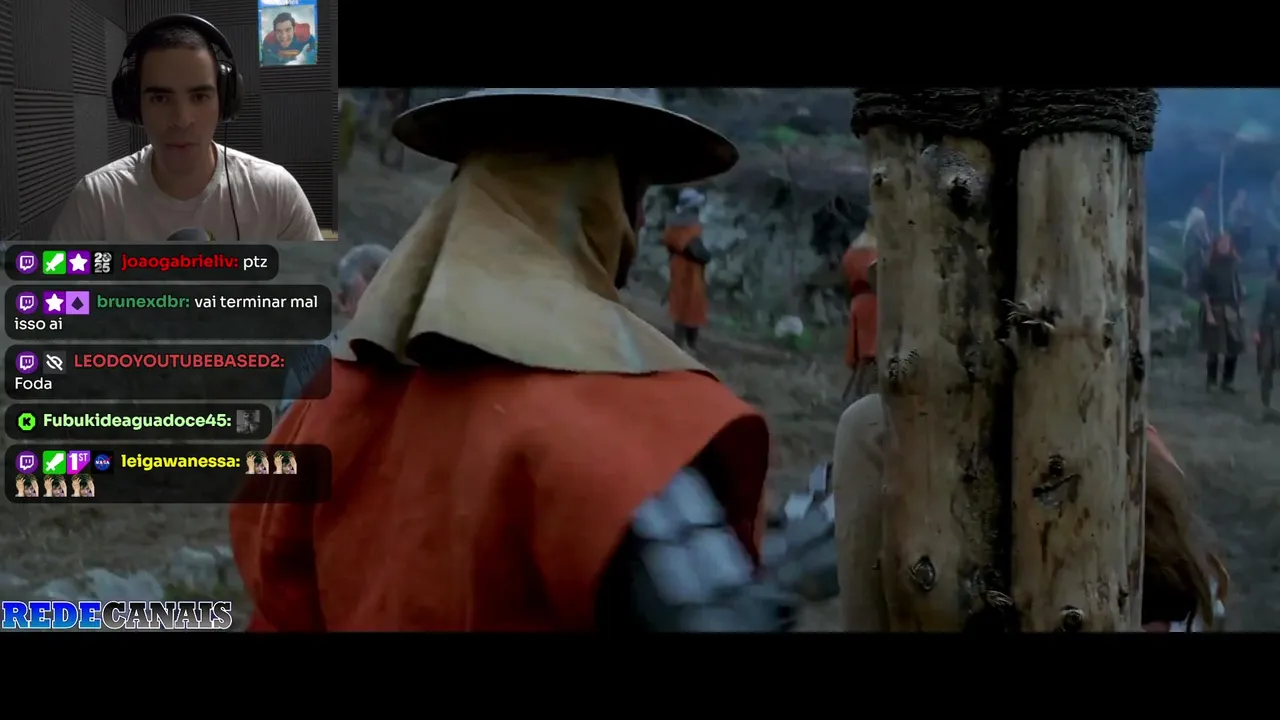
Task: Click the diamond badge beside brunexdbr
Action: pyautogui.click(x=78, y=302)
